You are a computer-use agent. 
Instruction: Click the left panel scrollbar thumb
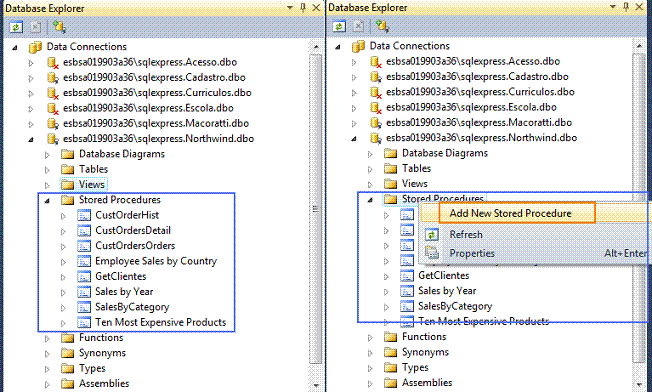[x=316, y=209]
